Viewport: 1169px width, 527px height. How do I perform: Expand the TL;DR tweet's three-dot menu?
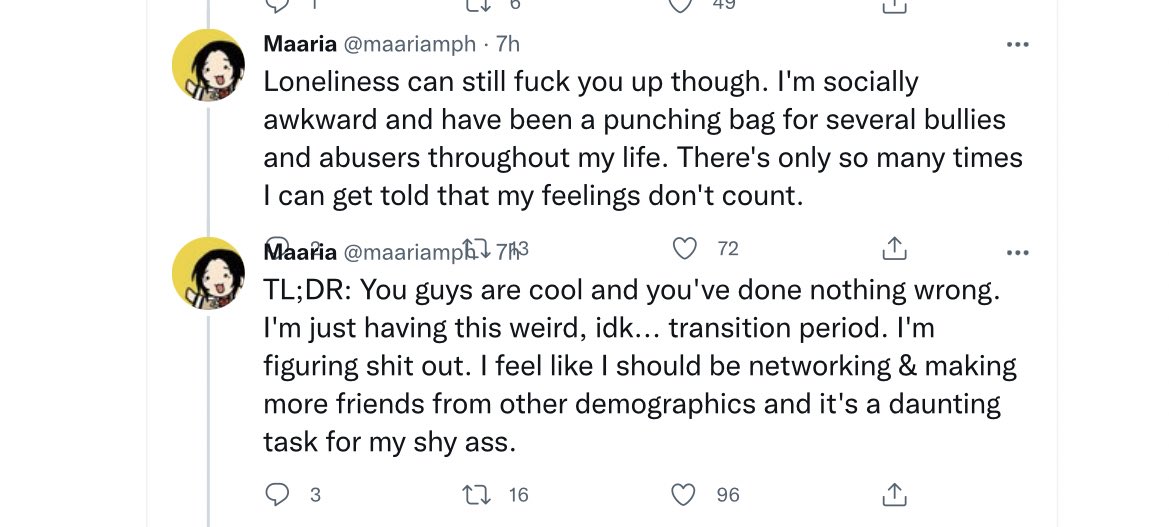(1017, 253)
